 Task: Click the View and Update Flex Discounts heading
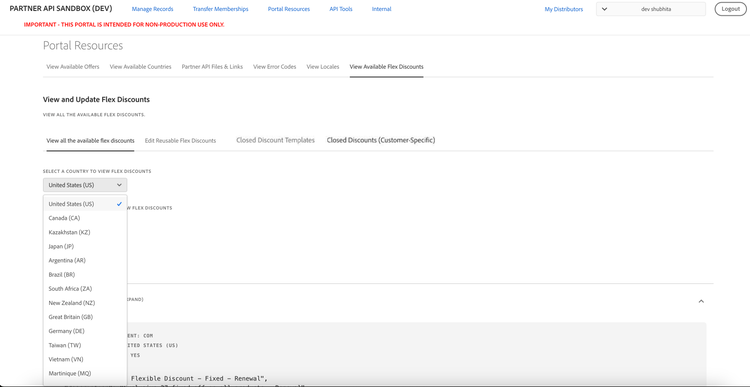tap(96, 100)
